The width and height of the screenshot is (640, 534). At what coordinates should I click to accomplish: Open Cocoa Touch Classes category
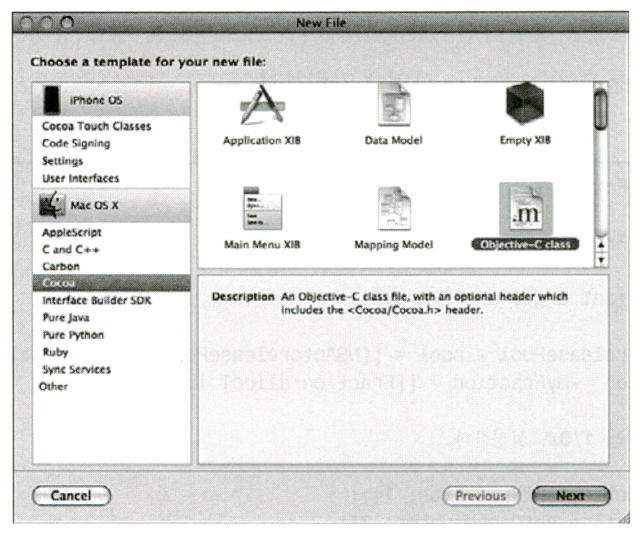pyautogui.click(x=97, y=126)
